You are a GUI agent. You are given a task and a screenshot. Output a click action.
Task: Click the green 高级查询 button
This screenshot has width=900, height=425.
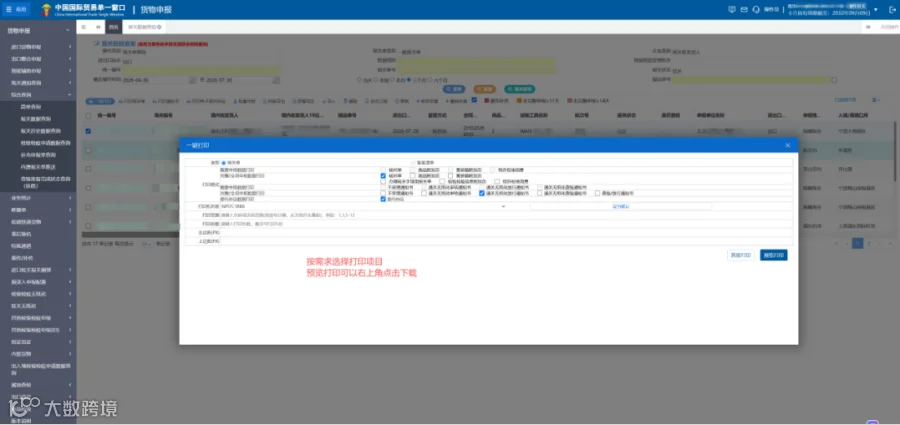(x=520, y=90)
